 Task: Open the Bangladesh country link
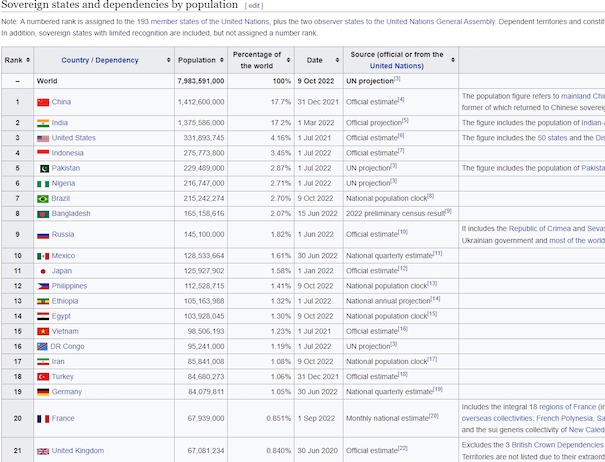(71, 213)
